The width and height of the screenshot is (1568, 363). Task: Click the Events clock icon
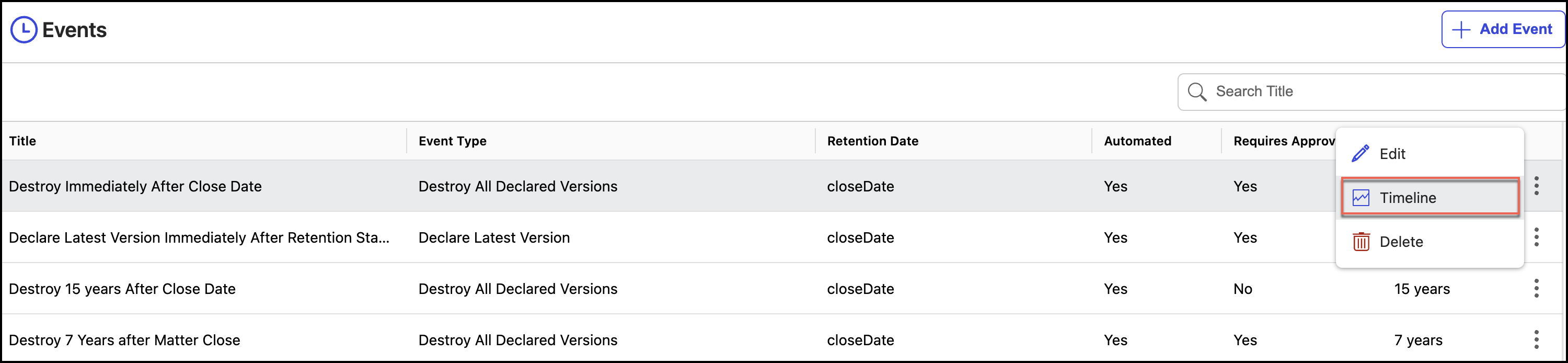(25, 30)
